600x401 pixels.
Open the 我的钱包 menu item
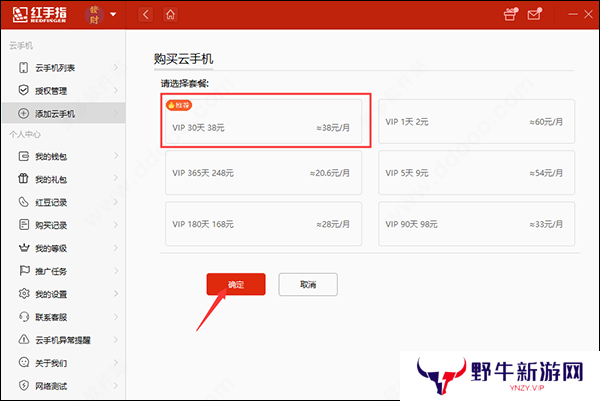(64, 156)
